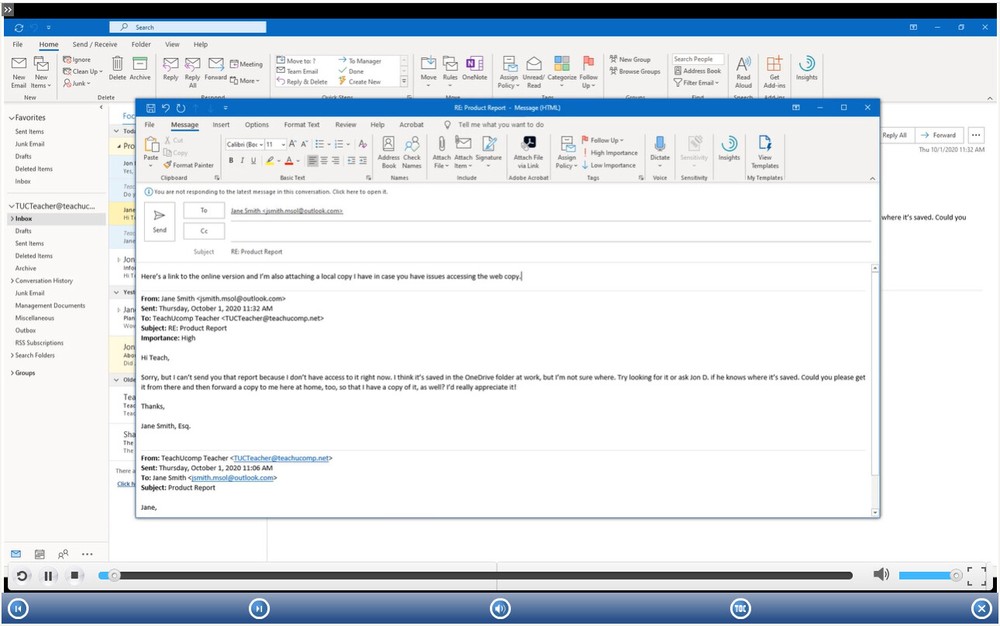Mark the message with High Importance
The image size is (1000, 626).
614,152
